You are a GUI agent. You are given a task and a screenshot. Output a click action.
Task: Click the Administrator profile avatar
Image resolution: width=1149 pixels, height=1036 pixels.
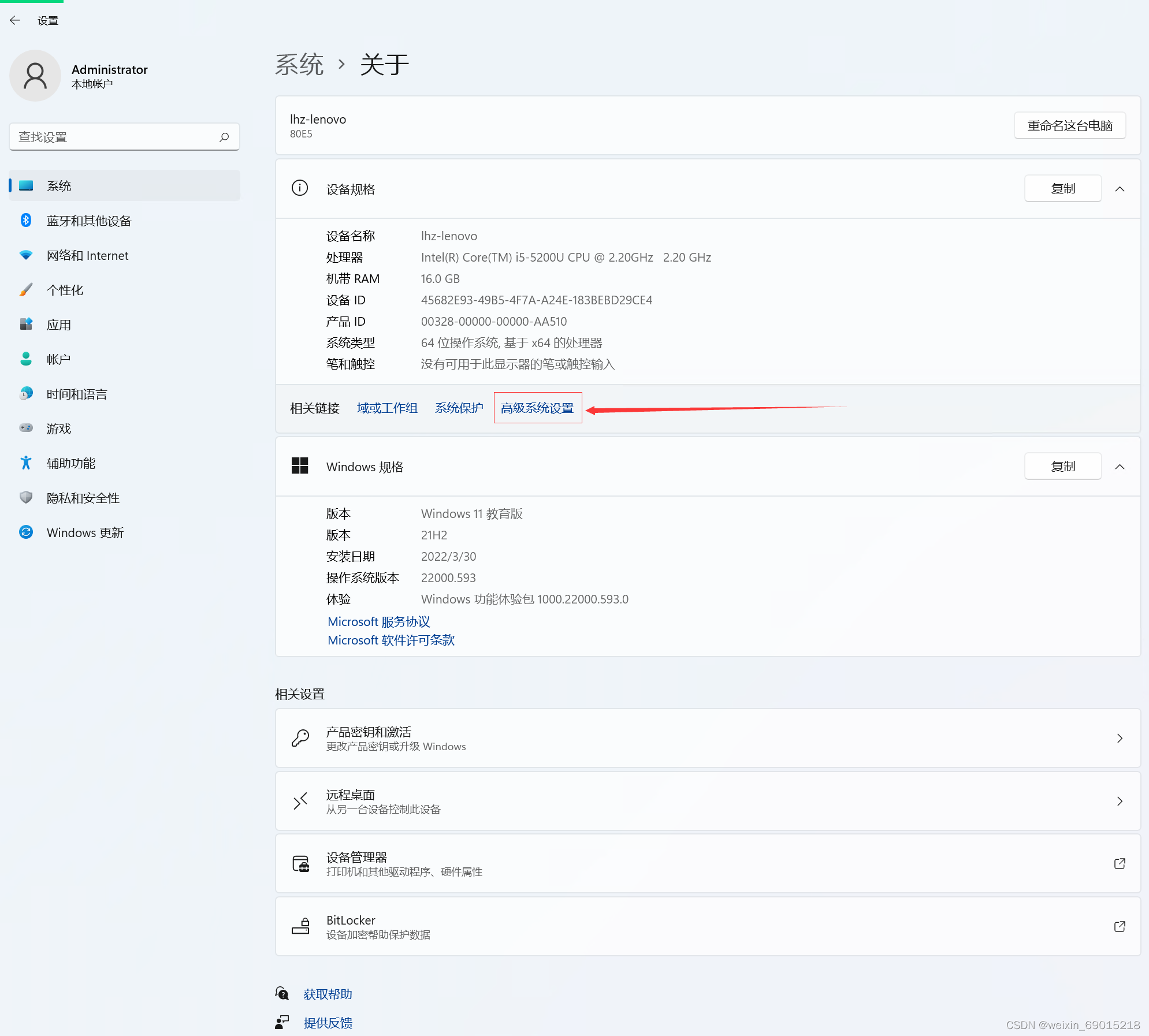(x=35, y=76)
